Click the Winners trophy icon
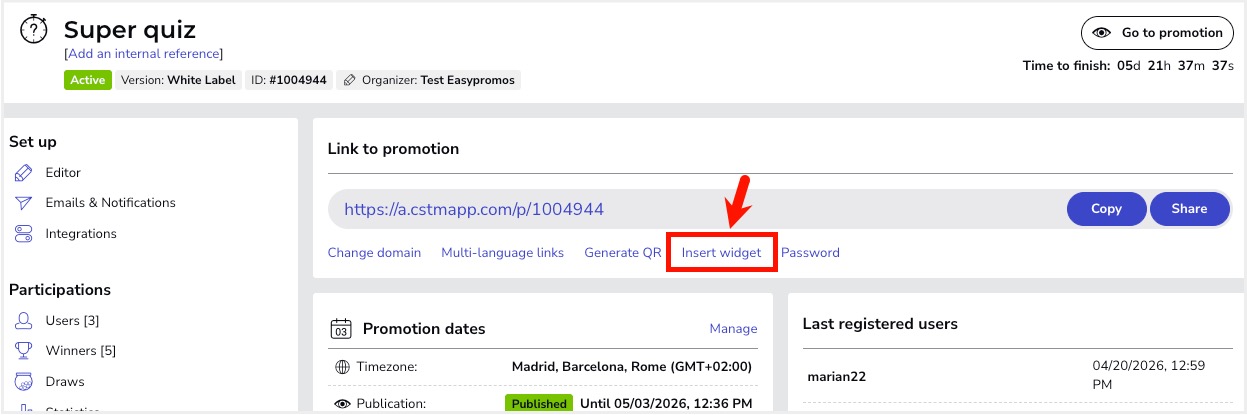The width and height of the screenshot is (1247, 415). point(24,351)
